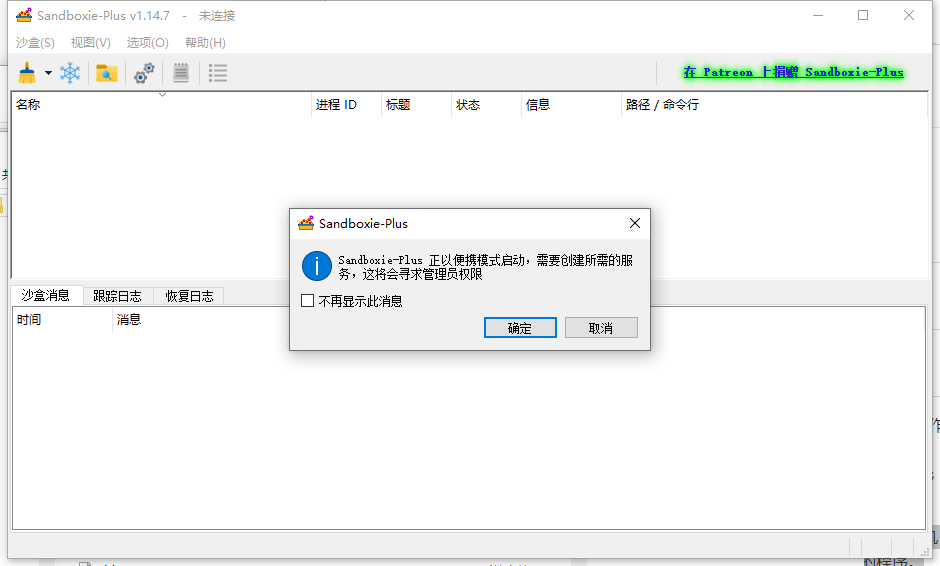Click the info icon in the dialog
This screenshot has width=940, height=566.
(x=317, y=266)
